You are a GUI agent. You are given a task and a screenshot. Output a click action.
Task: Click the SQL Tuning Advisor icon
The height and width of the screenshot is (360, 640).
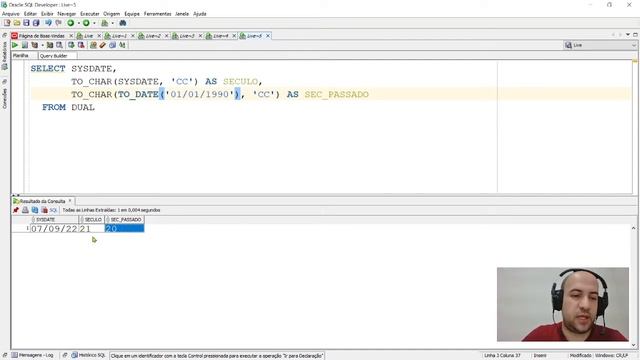[x=60, y=45]
